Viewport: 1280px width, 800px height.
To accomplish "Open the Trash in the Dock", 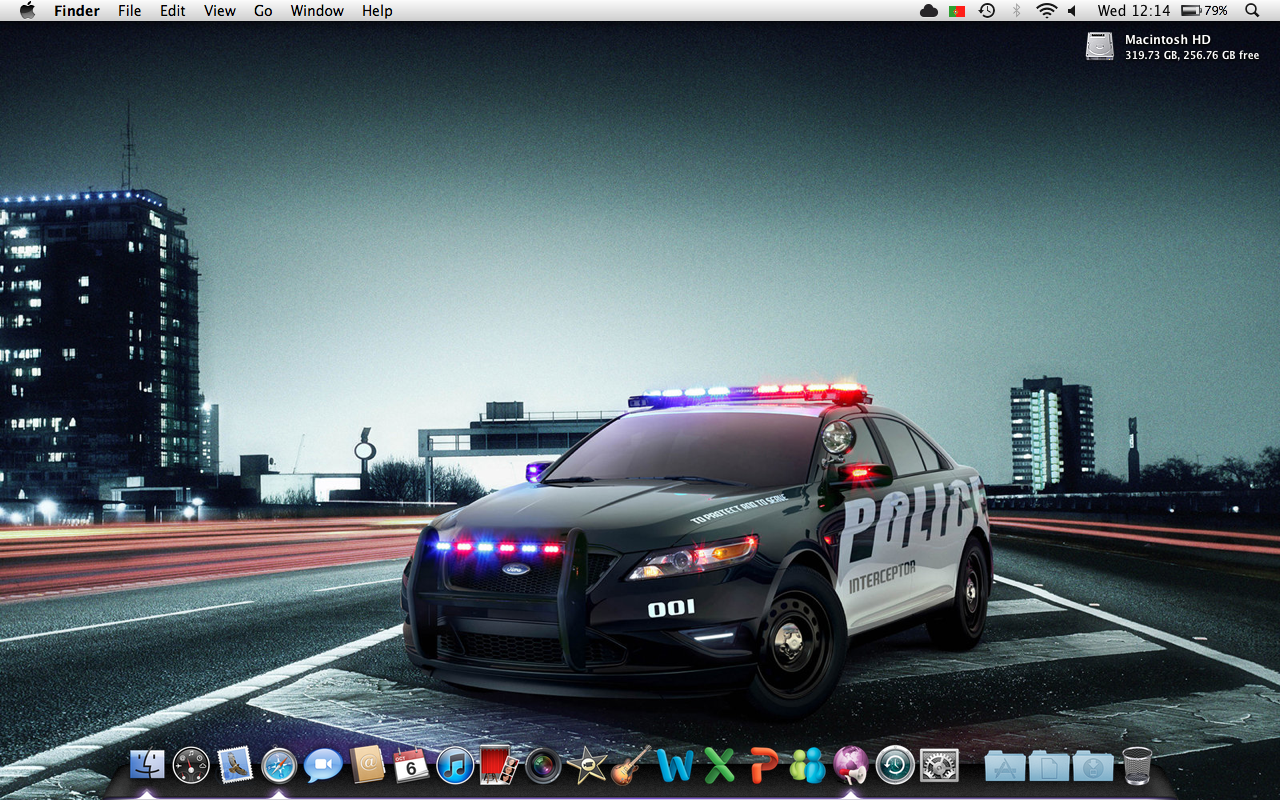I will tap(1137, 766).
